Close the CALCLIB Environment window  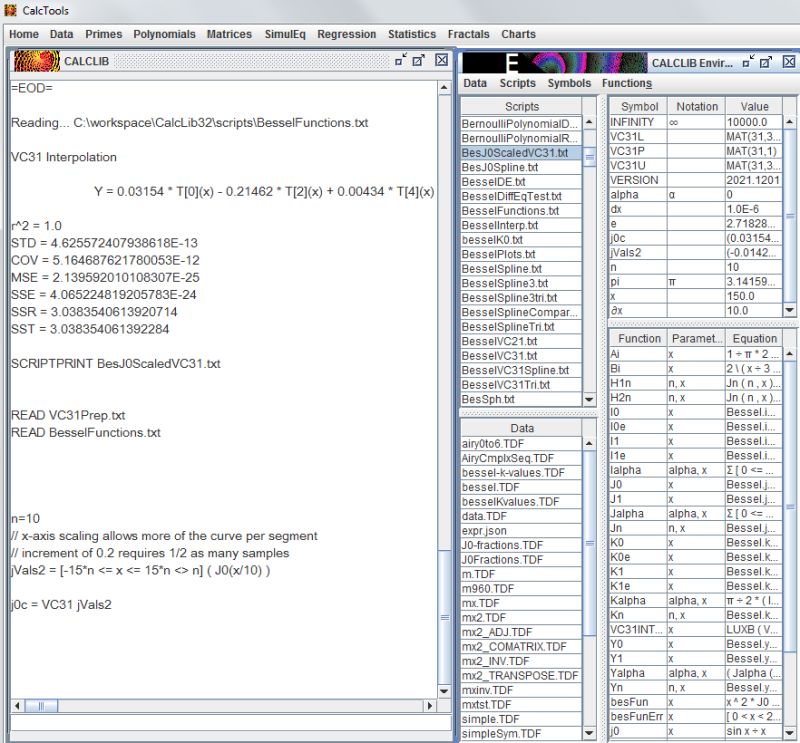tap(789, 62)
